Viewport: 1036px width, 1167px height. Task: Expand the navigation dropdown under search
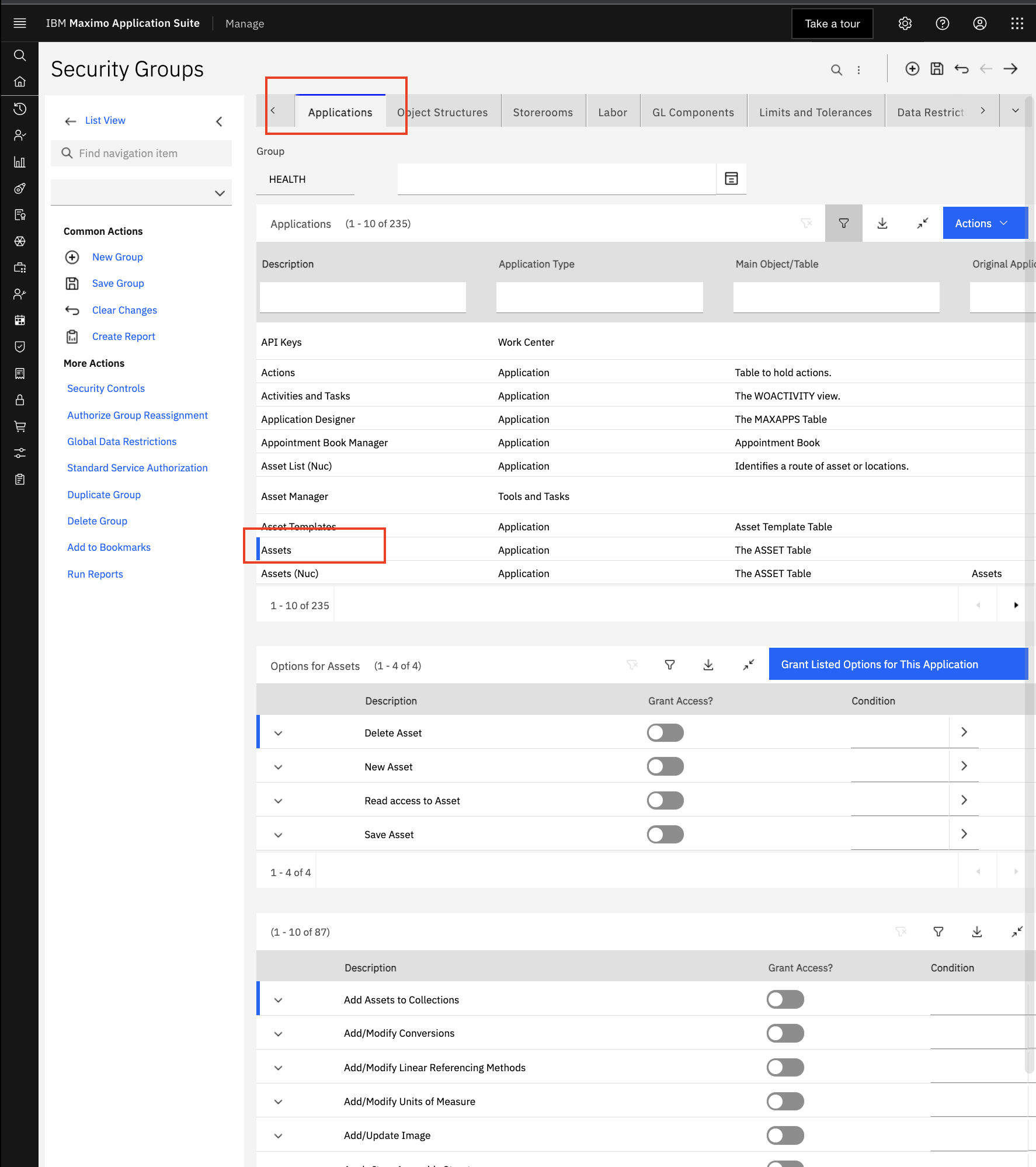coord(141,193)
